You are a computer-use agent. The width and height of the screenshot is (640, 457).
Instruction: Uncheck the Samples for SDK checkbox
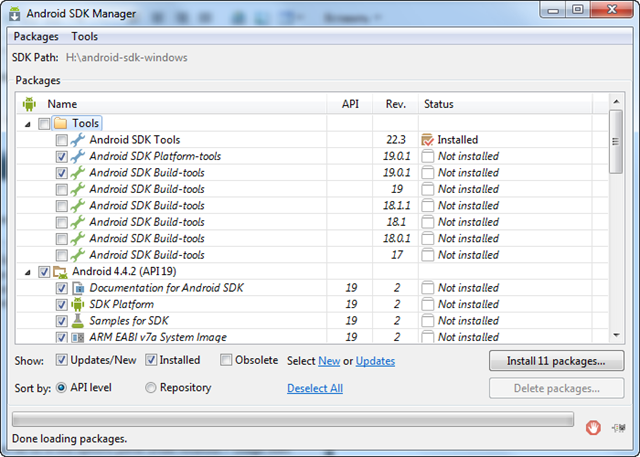coord(61,321)
